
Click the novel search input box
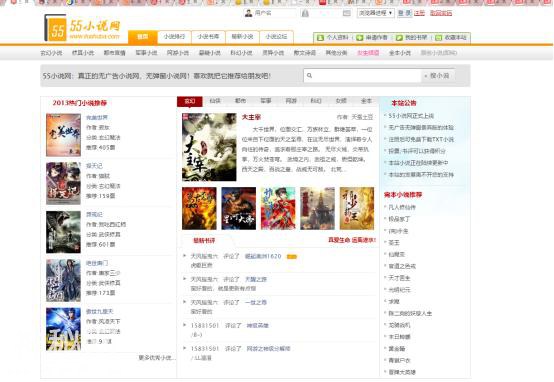pyautogui.click(x=362, y=76)
